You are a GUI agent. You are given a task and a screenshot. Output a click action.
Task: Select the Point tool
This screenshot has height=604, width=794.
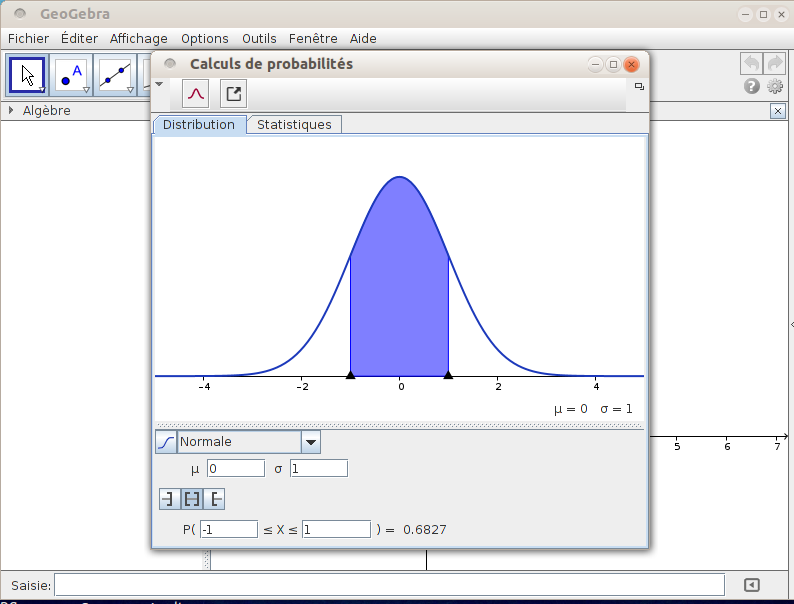tap(71, 75)
